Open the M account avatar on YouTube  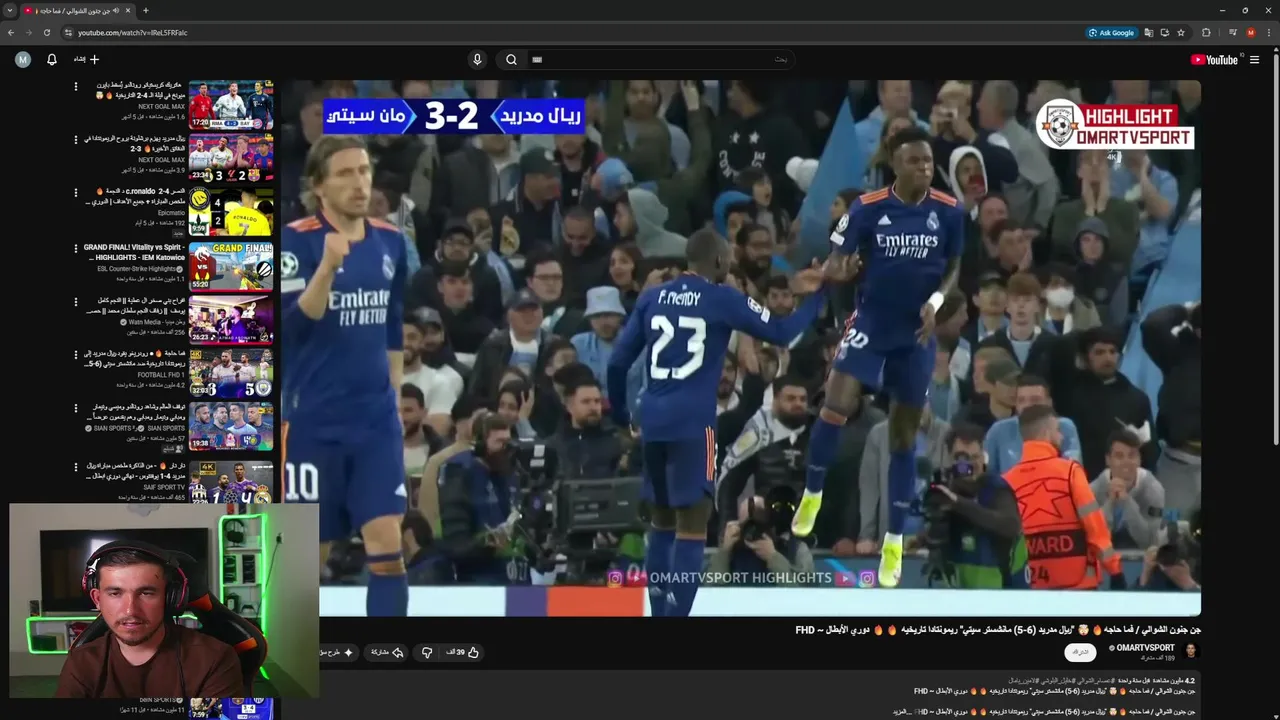[23, 60]
